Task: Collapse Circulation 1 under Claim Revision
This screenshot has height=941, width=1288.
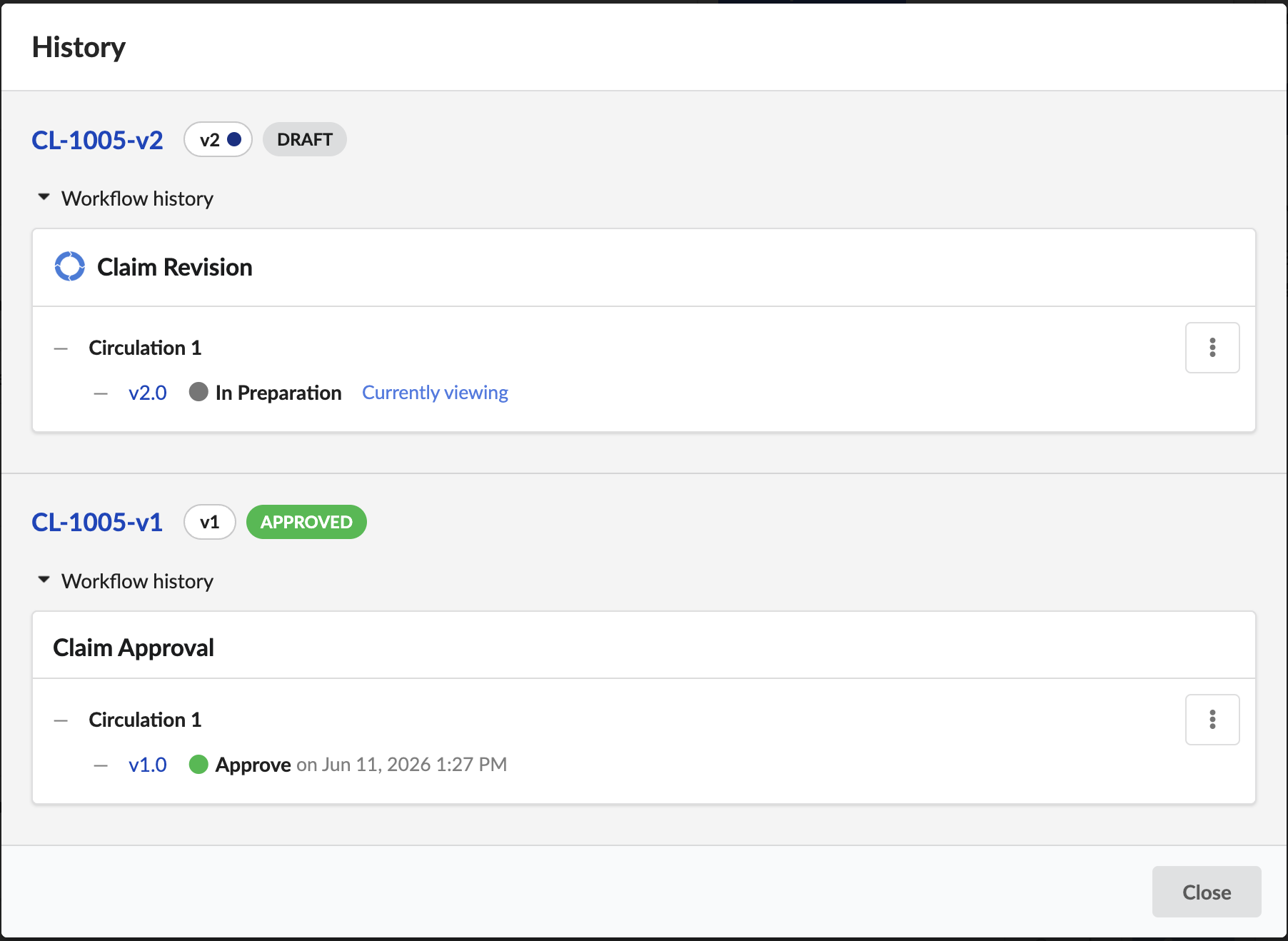Action: 61,349
